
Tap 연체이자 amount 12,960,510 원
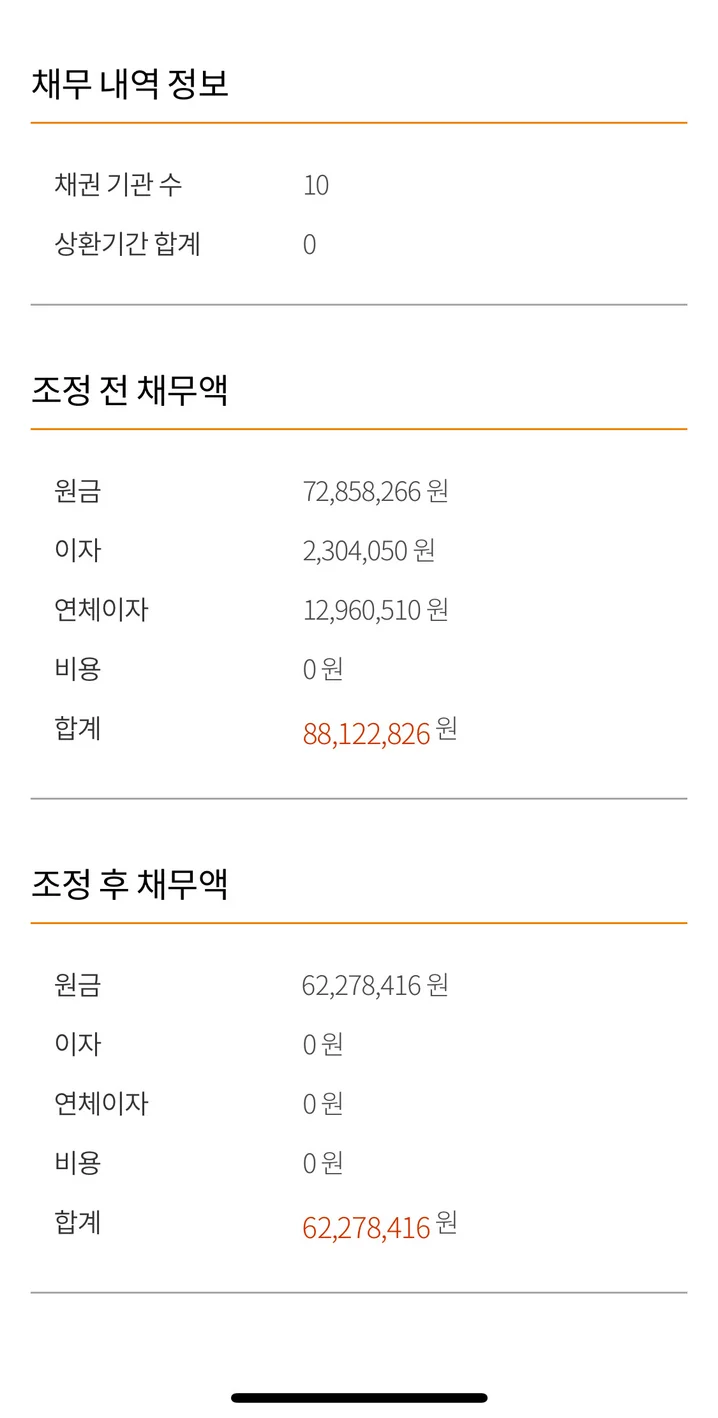click(x=375, y=610)
